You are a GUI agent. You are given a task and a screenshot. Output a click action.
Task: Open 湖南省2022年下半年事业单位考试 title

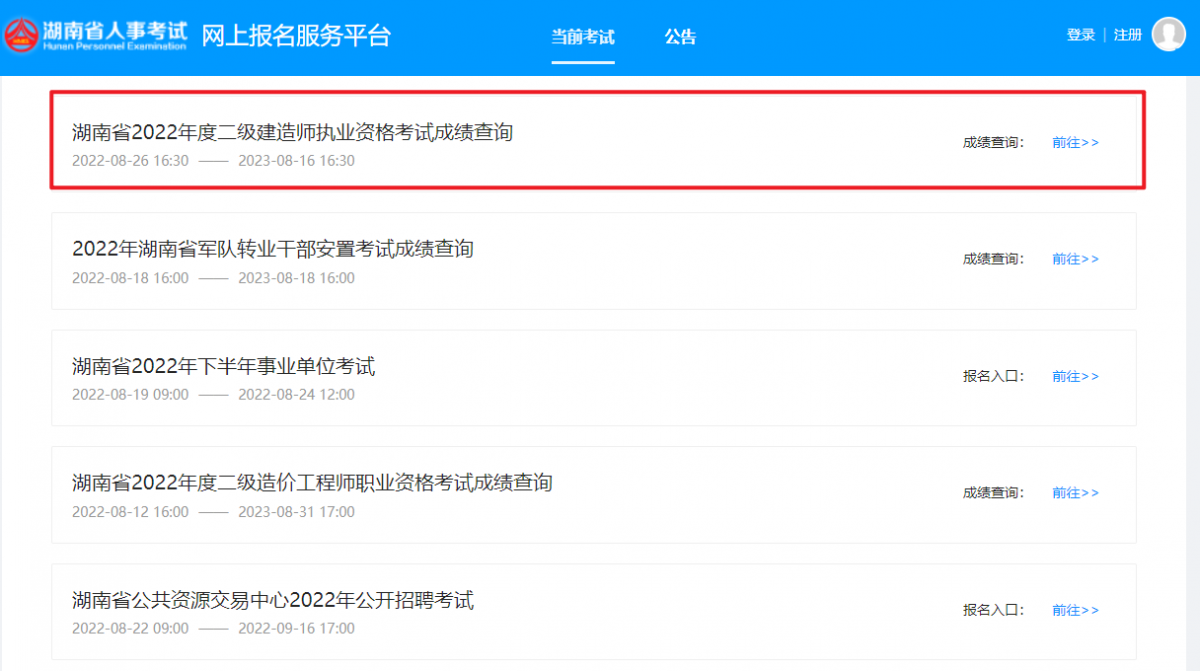coord(223,367)
